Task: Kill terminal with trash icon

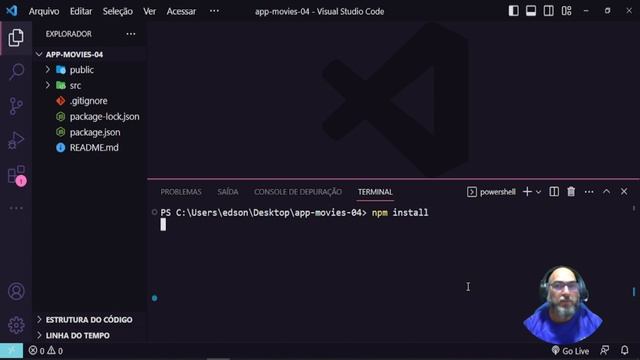Action: [x=571, y=191]
